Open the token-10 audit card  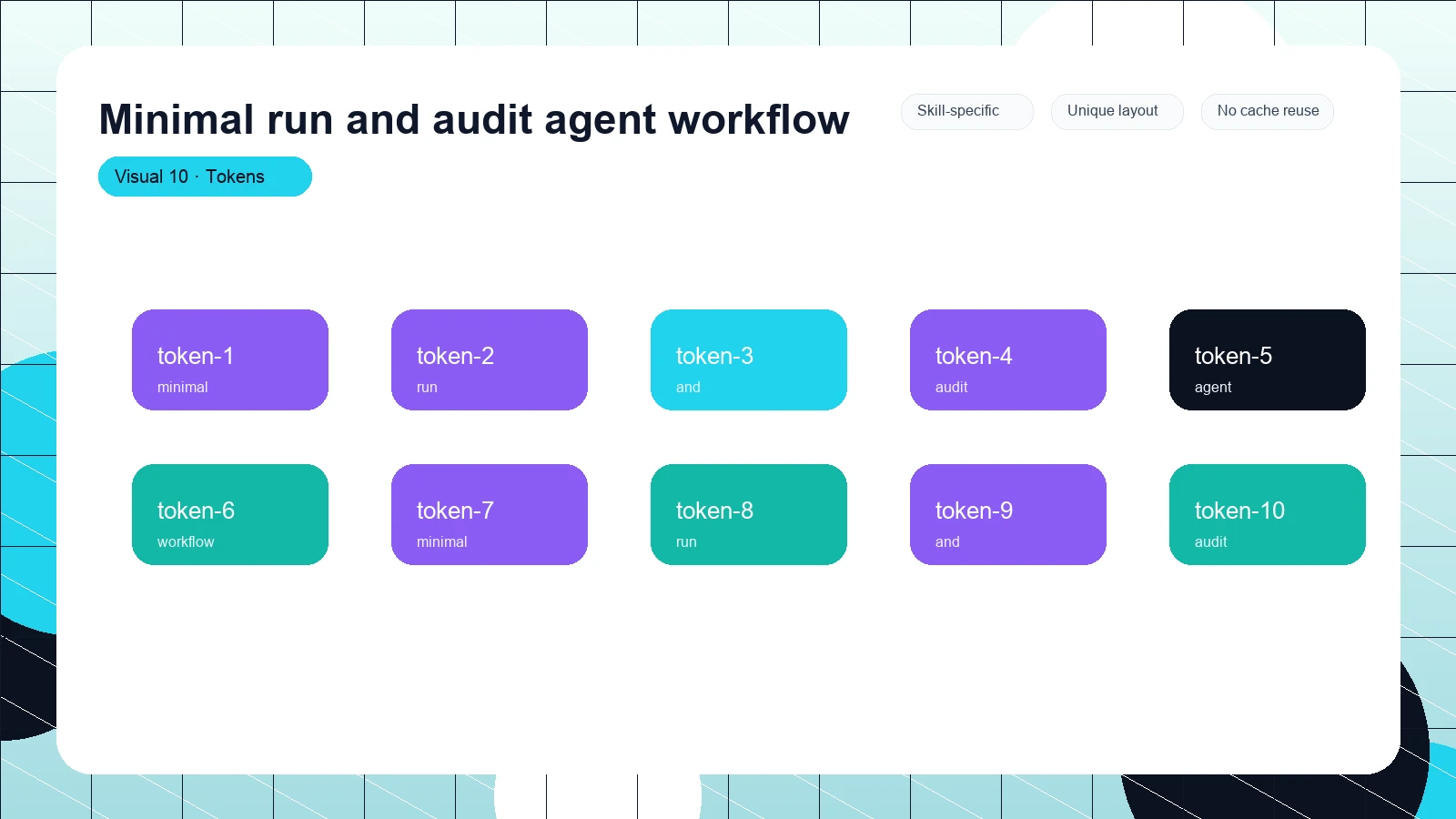click(1268, 514)
